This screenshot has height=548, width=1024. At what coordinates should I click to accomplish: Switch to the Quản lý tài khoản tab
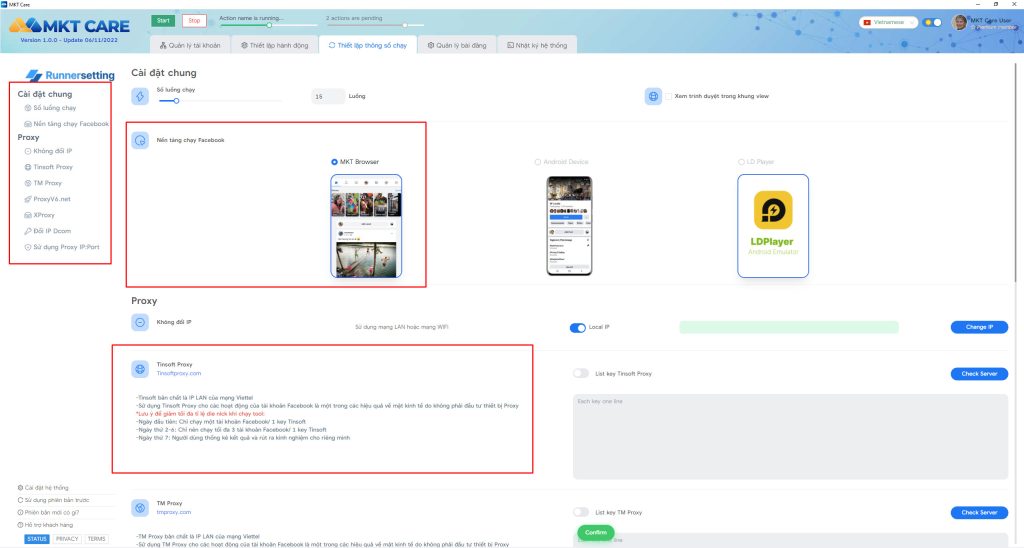point(192,45)
